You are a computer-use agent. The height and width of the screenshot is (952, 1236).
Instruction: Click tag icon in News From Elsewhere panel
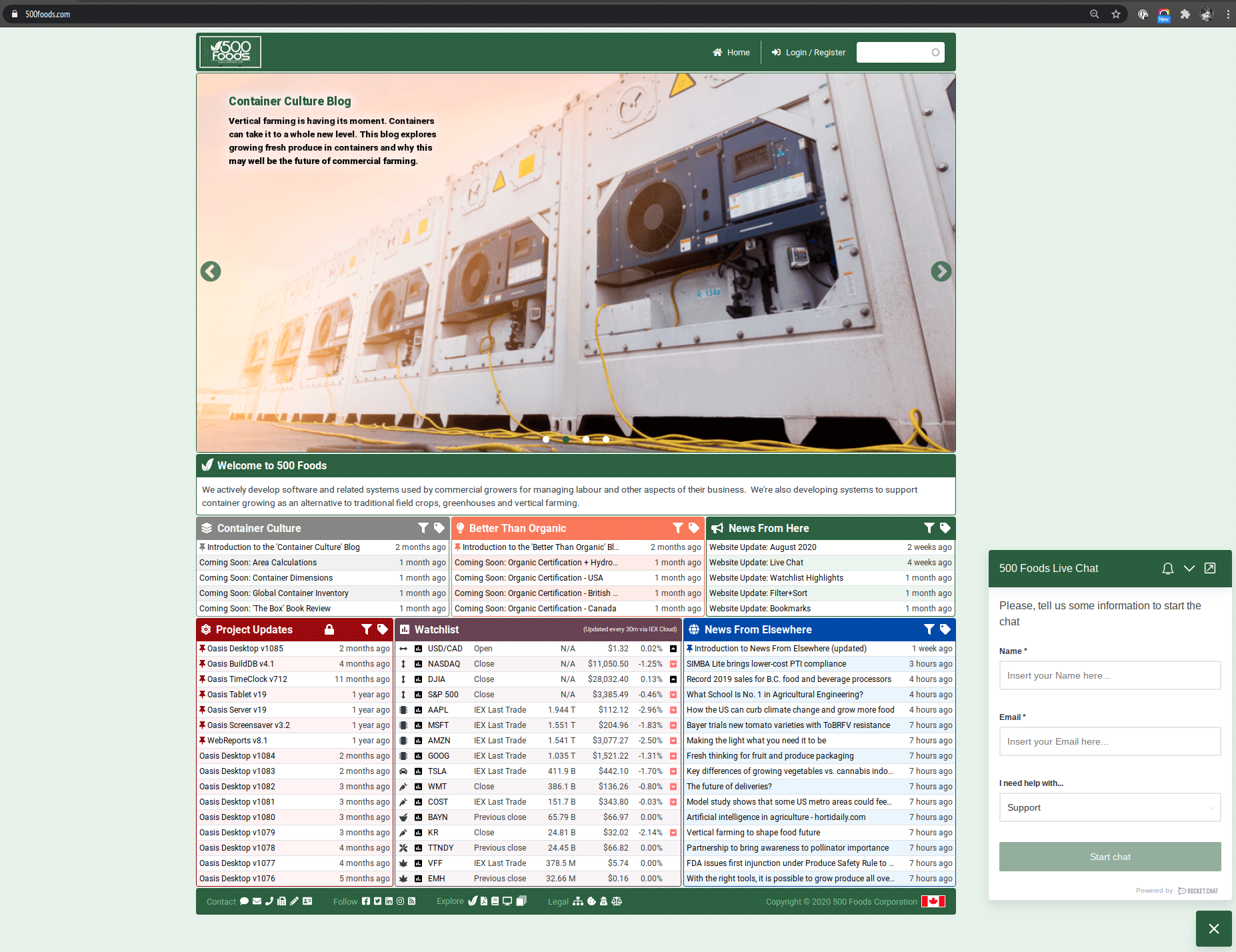coord(945,629)
